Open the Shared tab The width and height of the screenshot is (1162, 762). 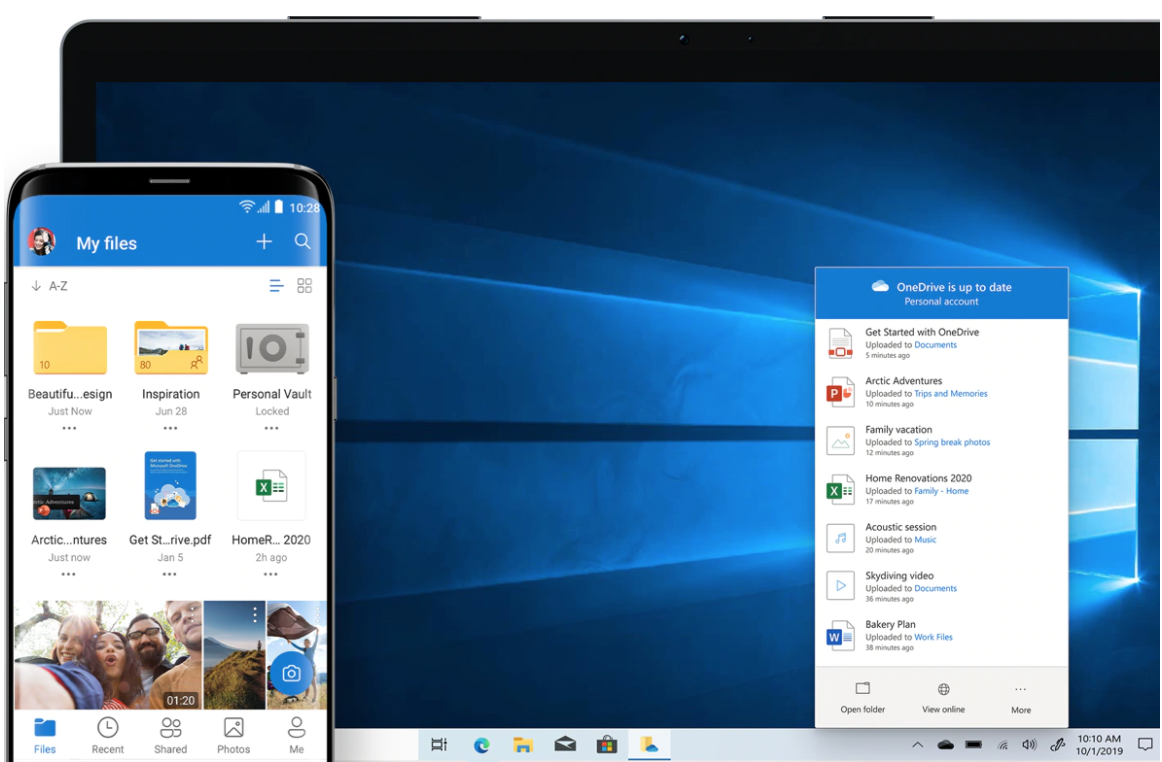click(170, 733)
